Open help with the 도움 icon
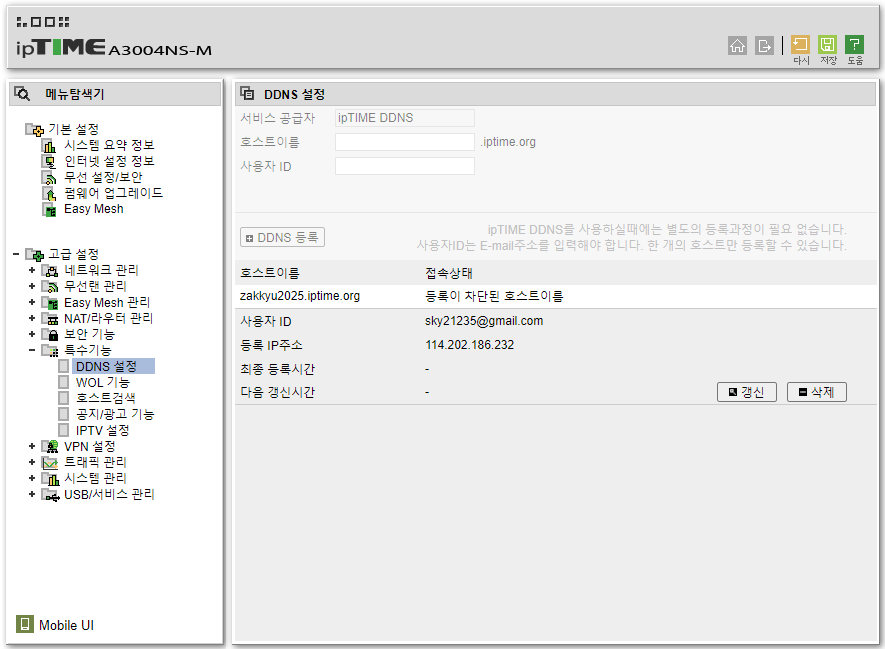Image resolution: width=885 pixels, height=649 pixels. tap(855, 45)
